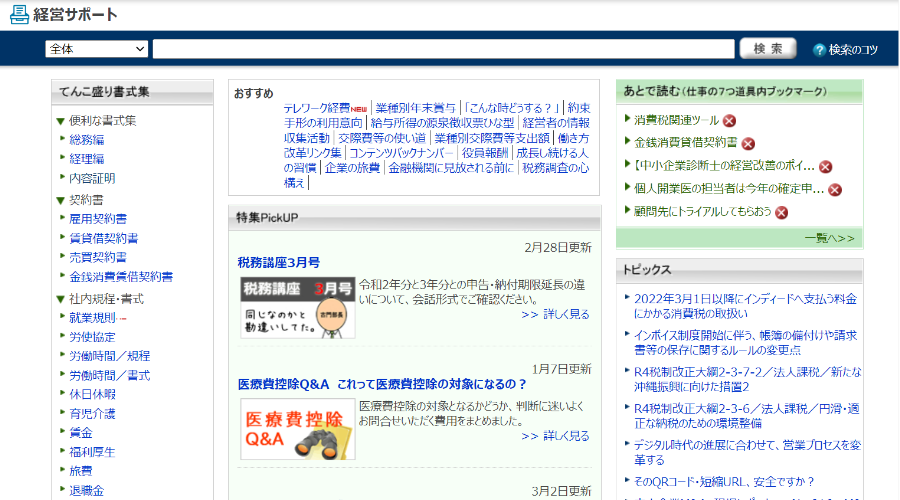This screenshot has width=900, height=500.
Task: Remove the 中小企業診断士 bookmark entry
Action: (x=826, y=167)
